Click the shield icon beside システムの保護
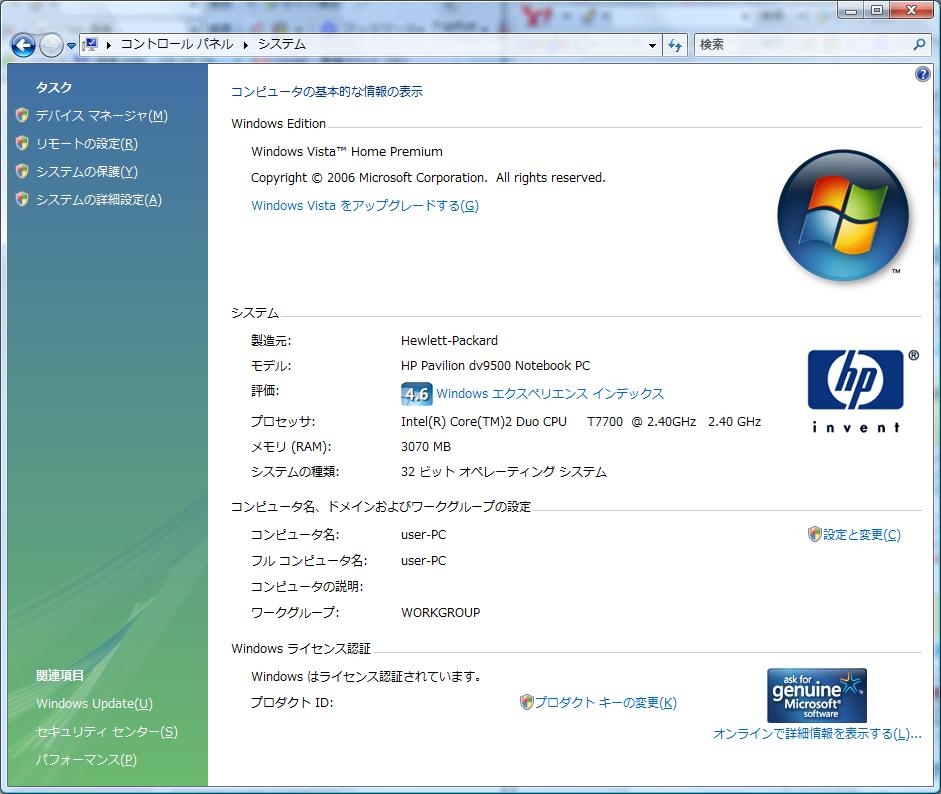 (22, 172)
